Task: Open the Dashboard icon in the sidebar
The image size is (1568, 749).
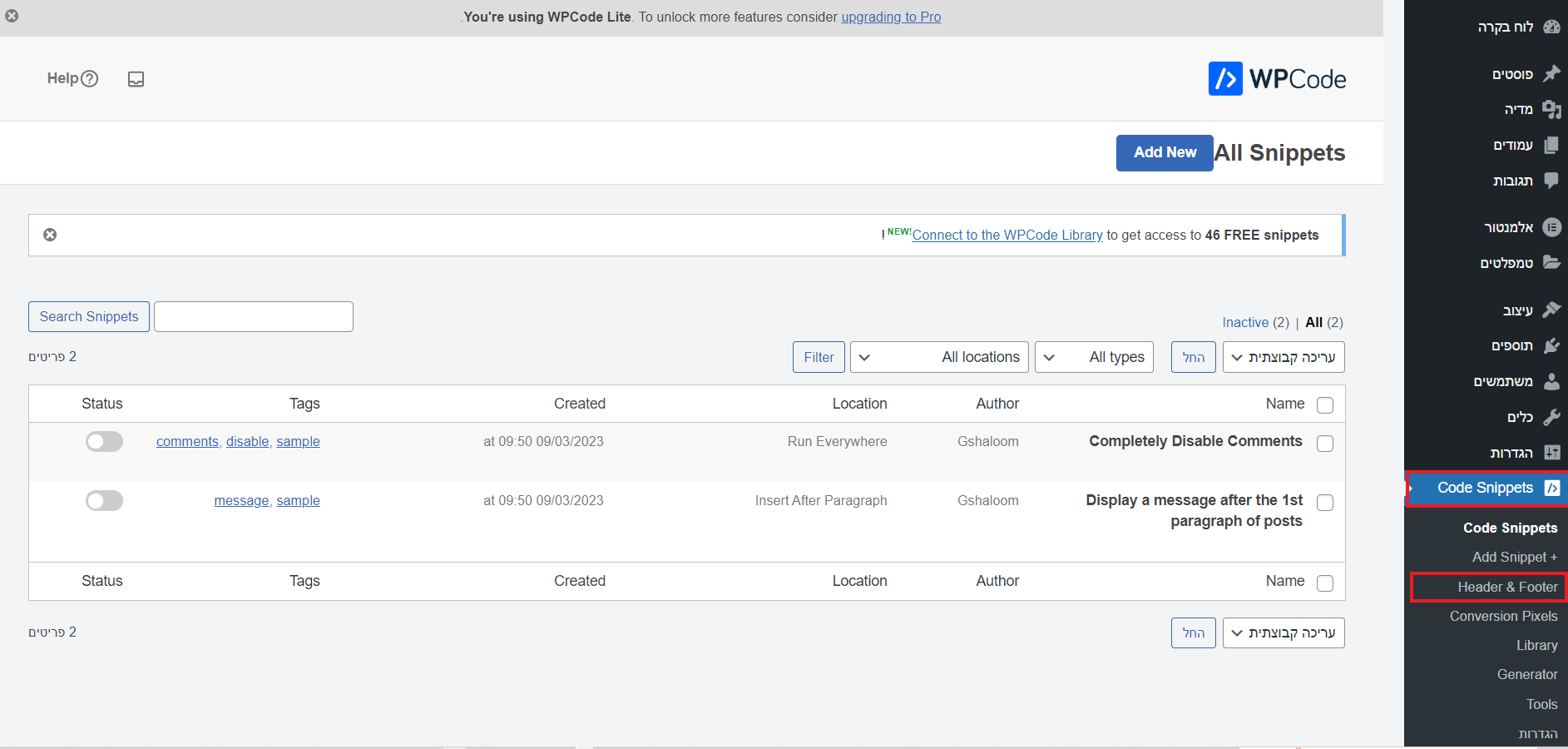Action: coord(1551,27)
